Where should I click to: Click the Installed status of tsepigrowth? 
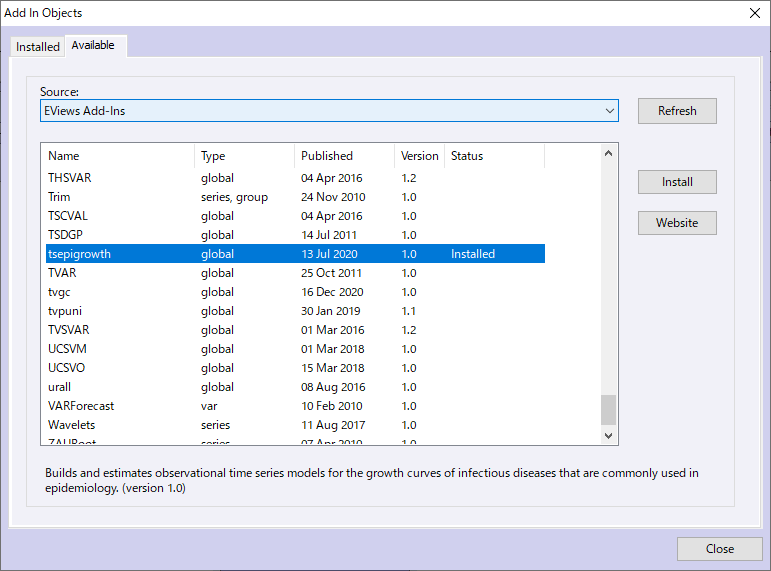tap(473, 254)
